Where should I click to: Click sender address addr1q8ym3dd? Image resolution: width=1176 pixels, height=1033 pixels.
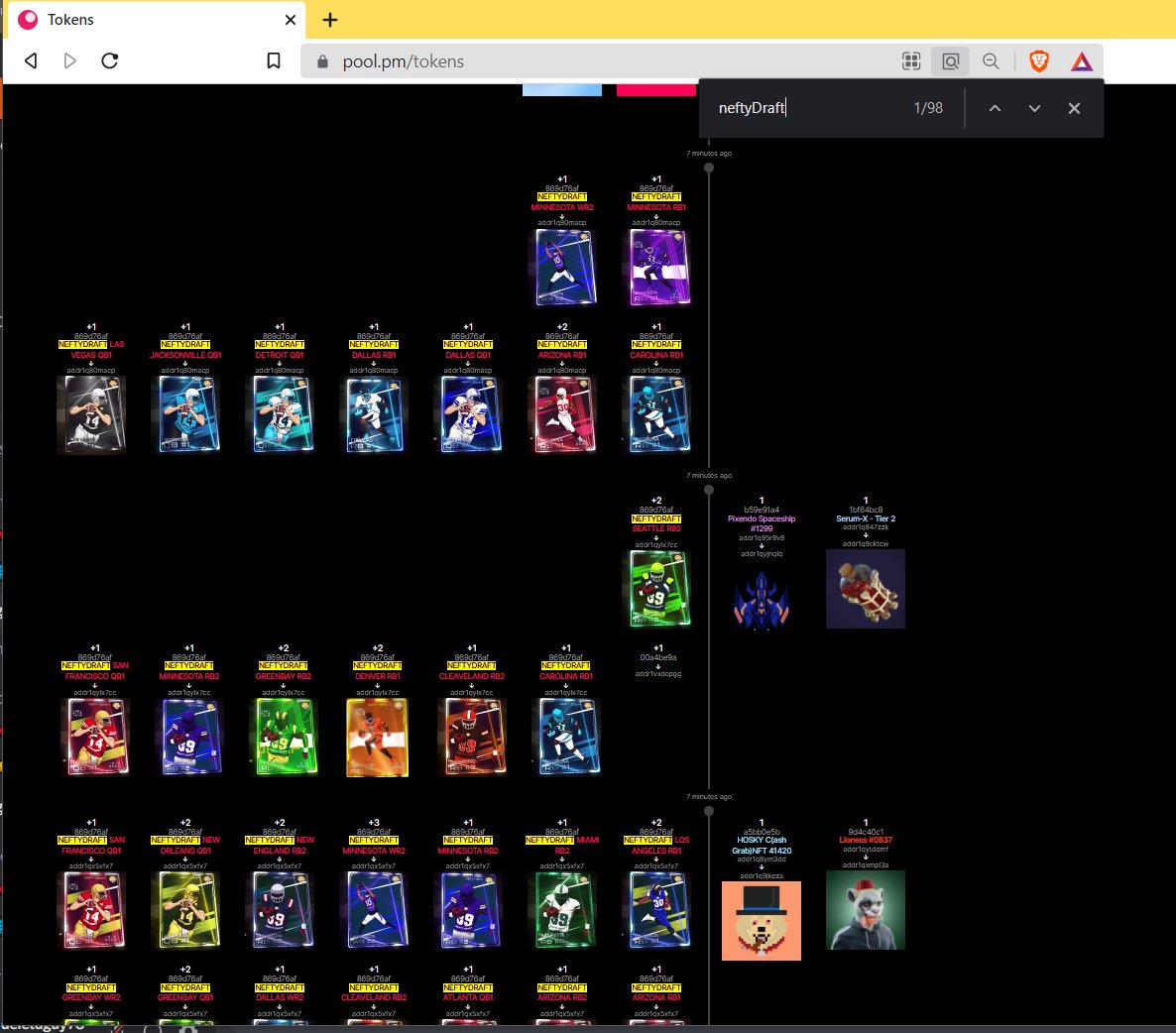pyautogui.click(x=762, y=860)
